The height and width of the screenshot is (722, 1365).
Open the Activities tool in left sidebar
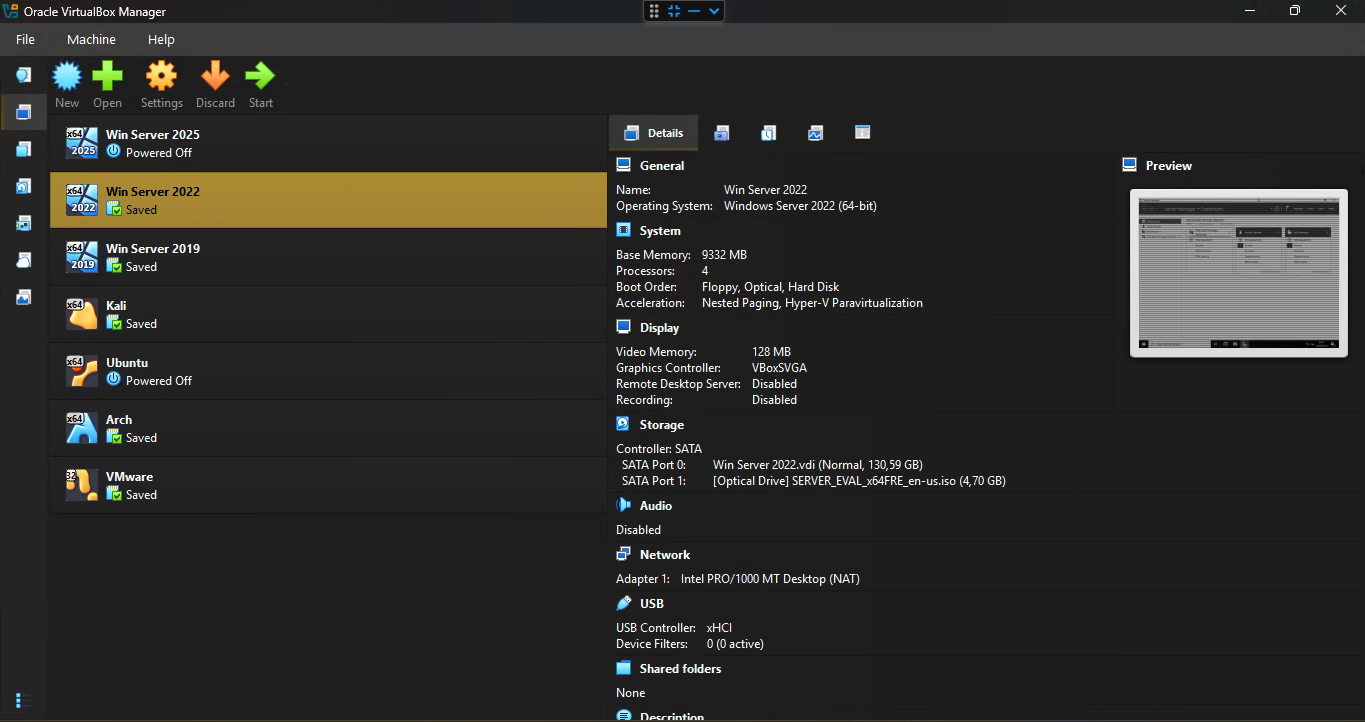tap(23, 297)
